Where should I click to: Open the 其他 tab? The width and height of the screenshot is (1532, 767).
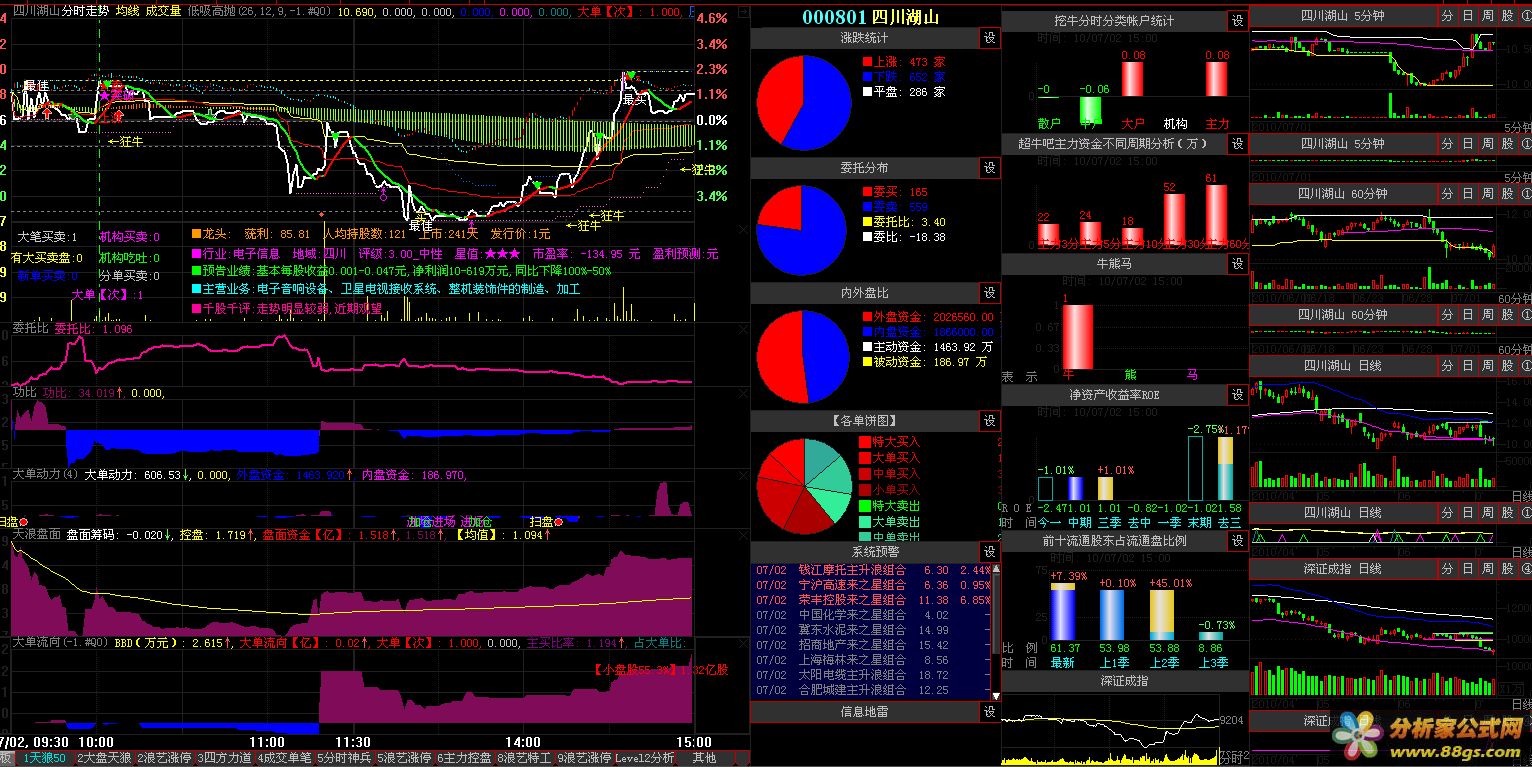click(x=704, y=758)
